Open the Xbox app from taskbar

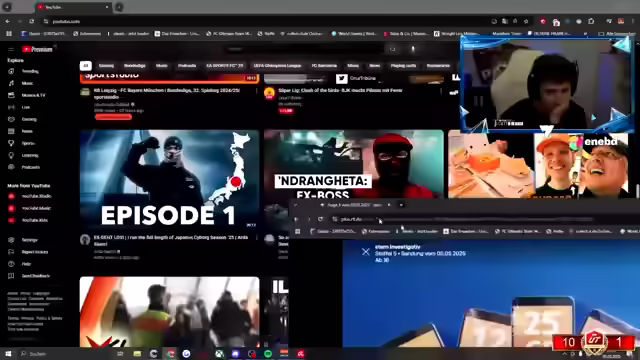tap(219, 354)
